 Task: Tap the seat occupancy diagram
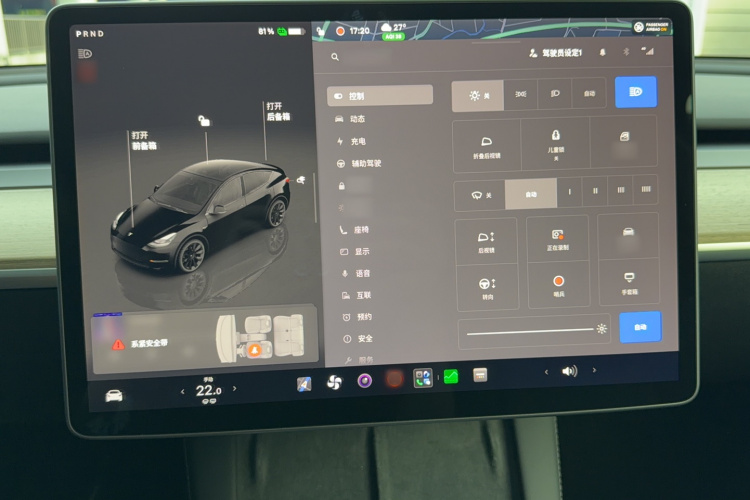260,337
